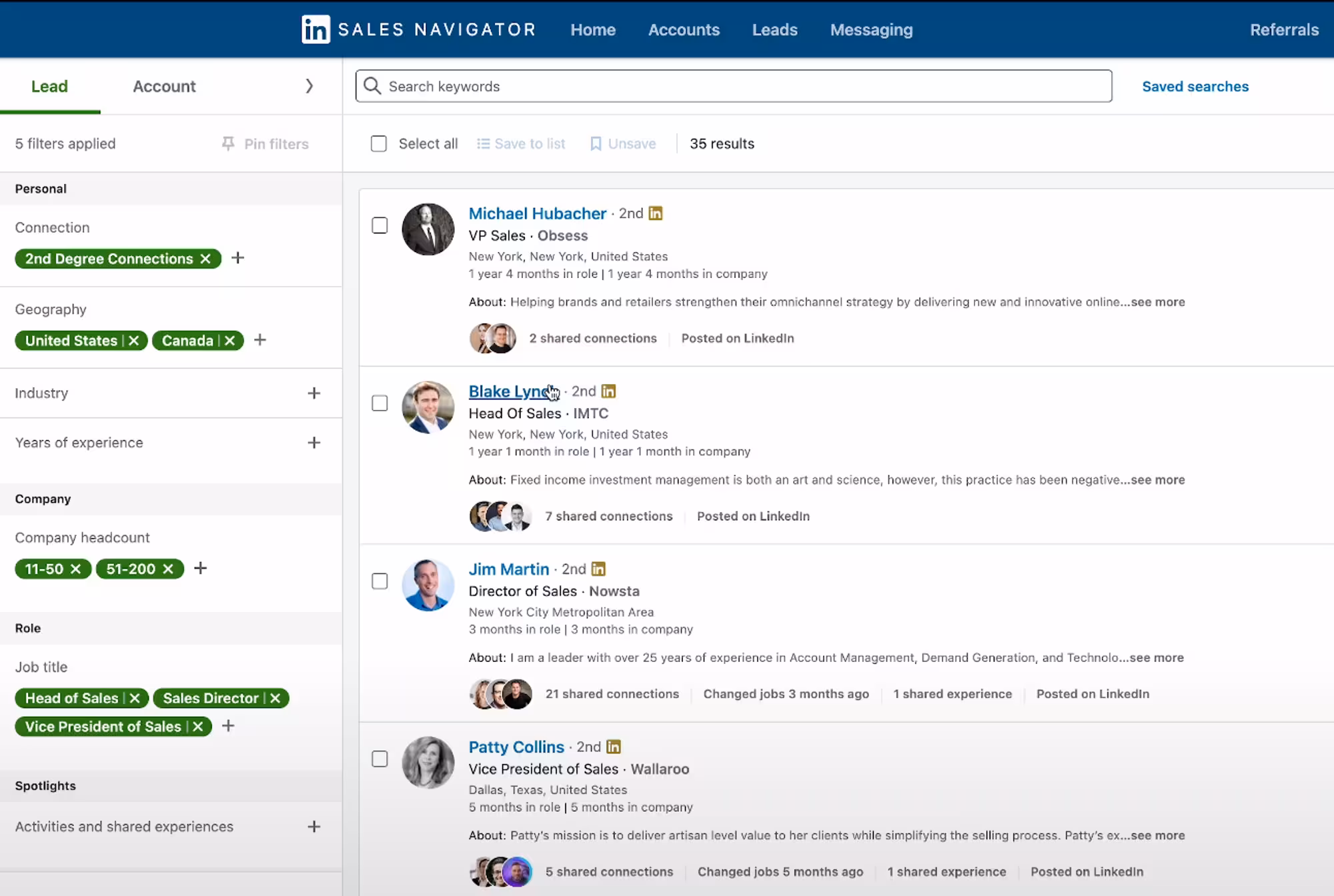
Task: Remove the Sales Director job title filter
Action: pyautogui.click(x=275, y=698)
